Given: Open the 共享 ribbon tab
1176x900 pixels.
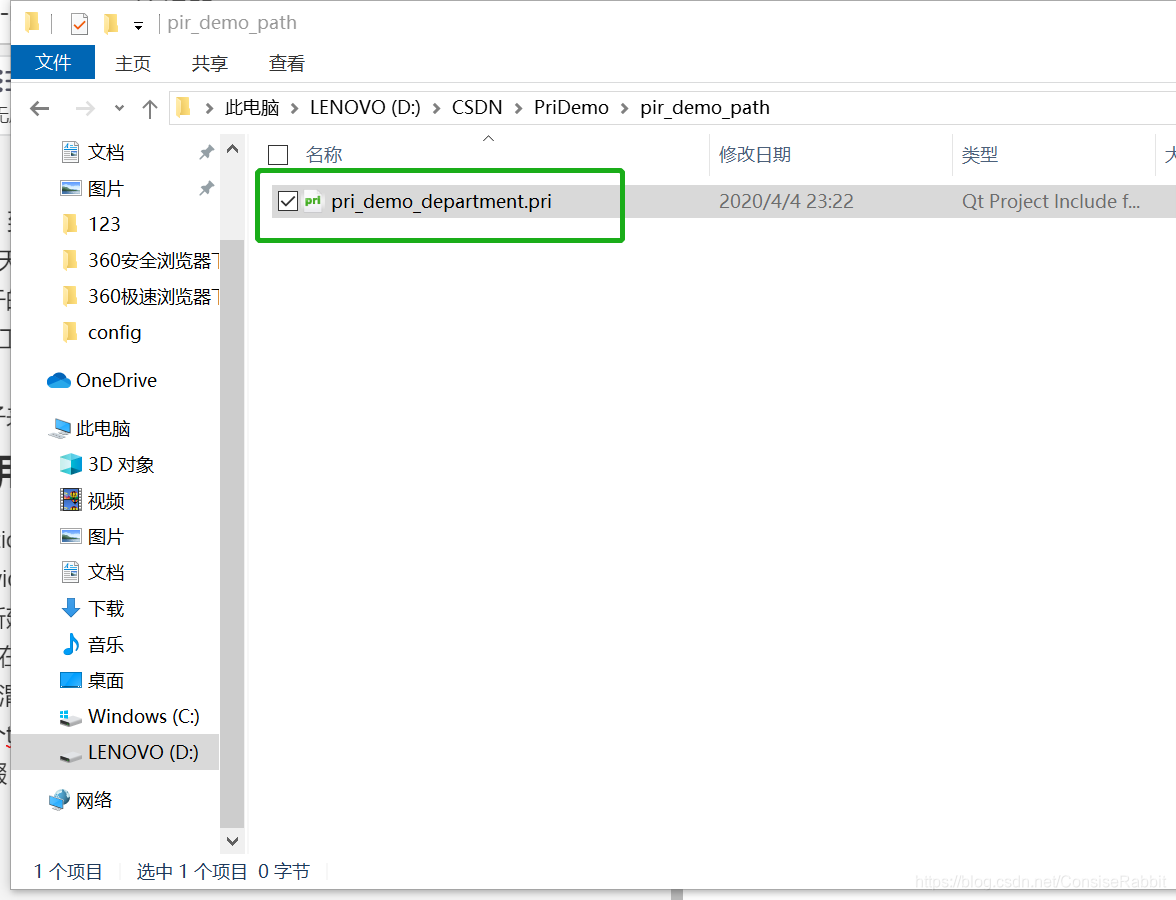Looking at the screenshot, I should click(x=209, y=63).
